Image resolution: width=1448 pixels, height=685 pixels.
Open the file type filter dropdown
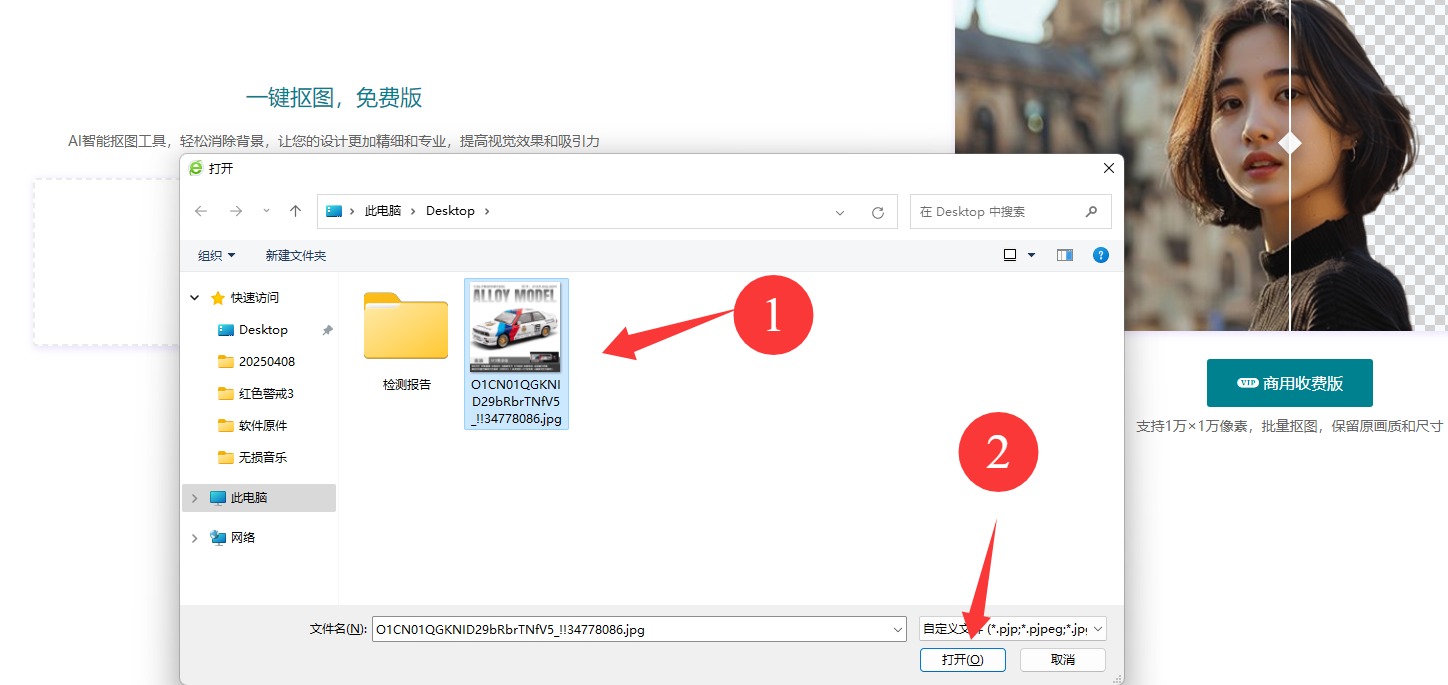[1012, 629]
